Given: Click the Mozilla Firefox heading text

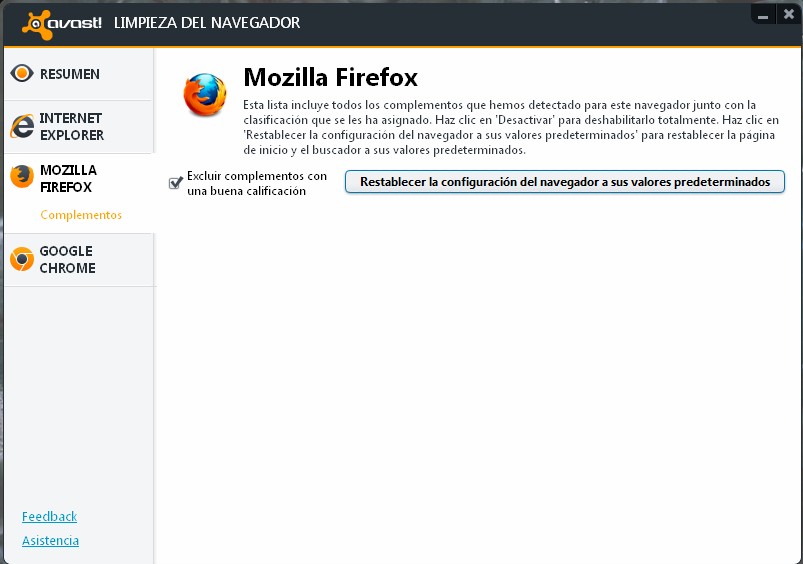Looking at the screenshot, I should [330, 77].
